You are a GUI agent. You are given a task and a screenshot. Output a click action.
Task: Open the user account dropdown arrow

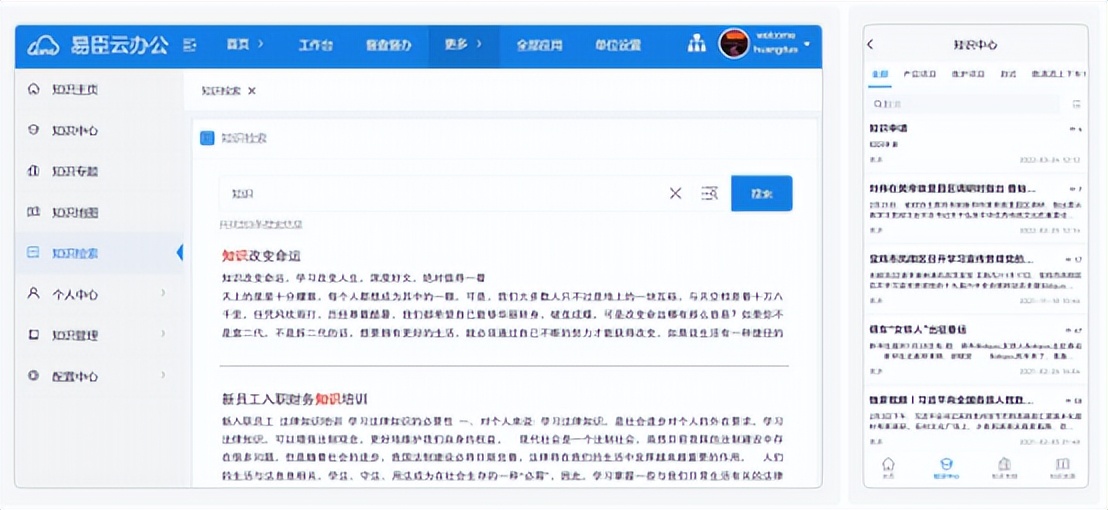click(x=807, y=45)
